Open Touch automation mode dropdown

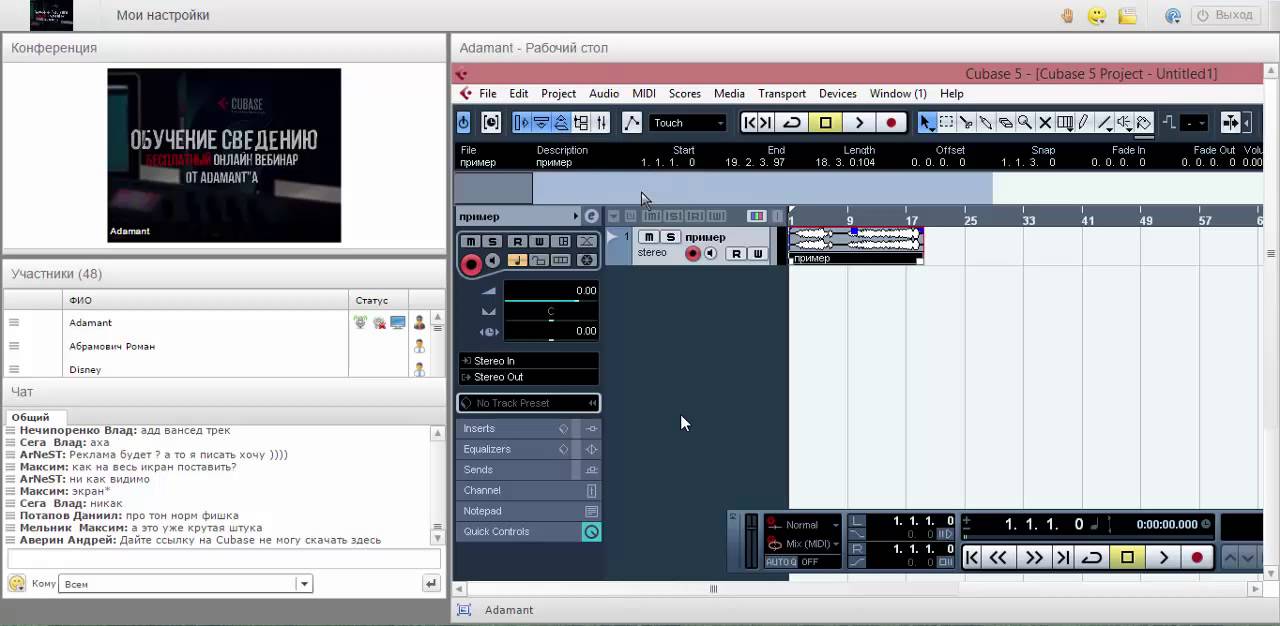pos(688,123)
